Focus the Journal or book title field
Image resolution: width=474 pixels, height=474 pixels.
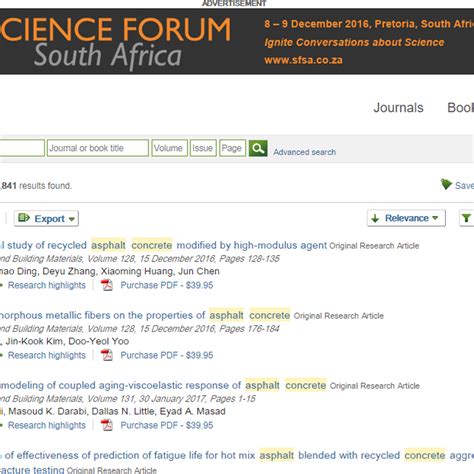pos(98,148)
